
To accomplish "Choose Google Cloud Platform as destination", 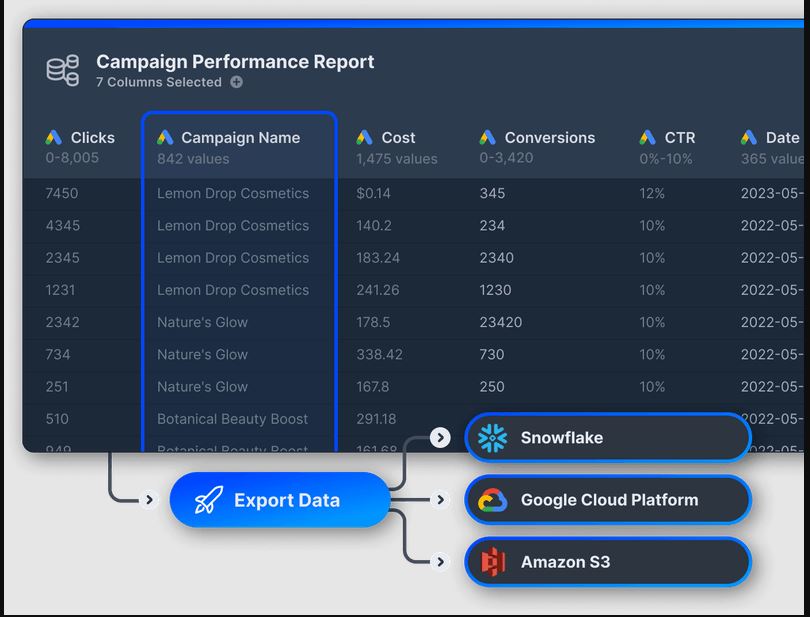I will [608, 500].
